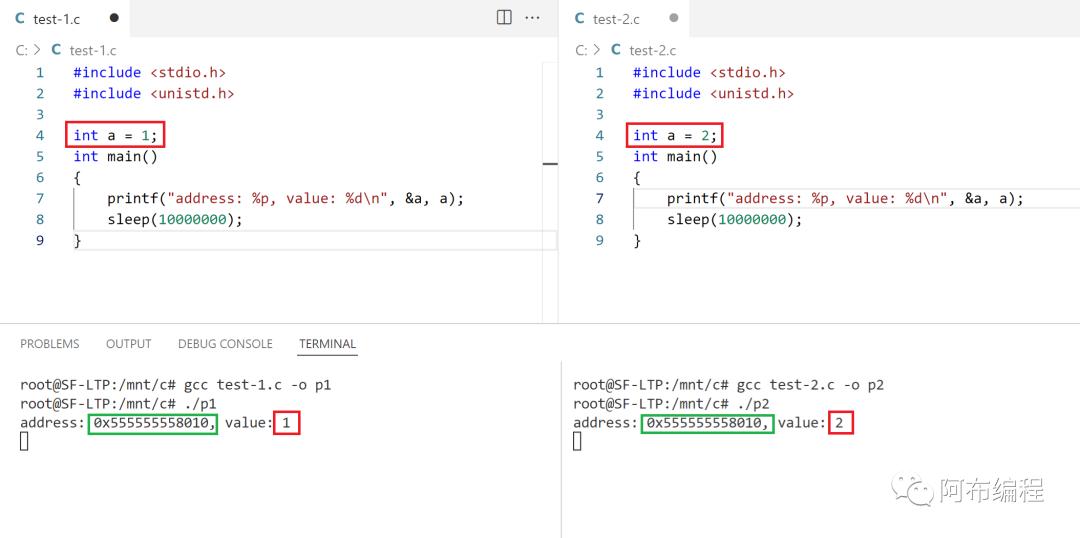Click the C icon in test-2.c breadcrumb
The height and width of the screenshot is (538, 1080).
click(616, 49)
